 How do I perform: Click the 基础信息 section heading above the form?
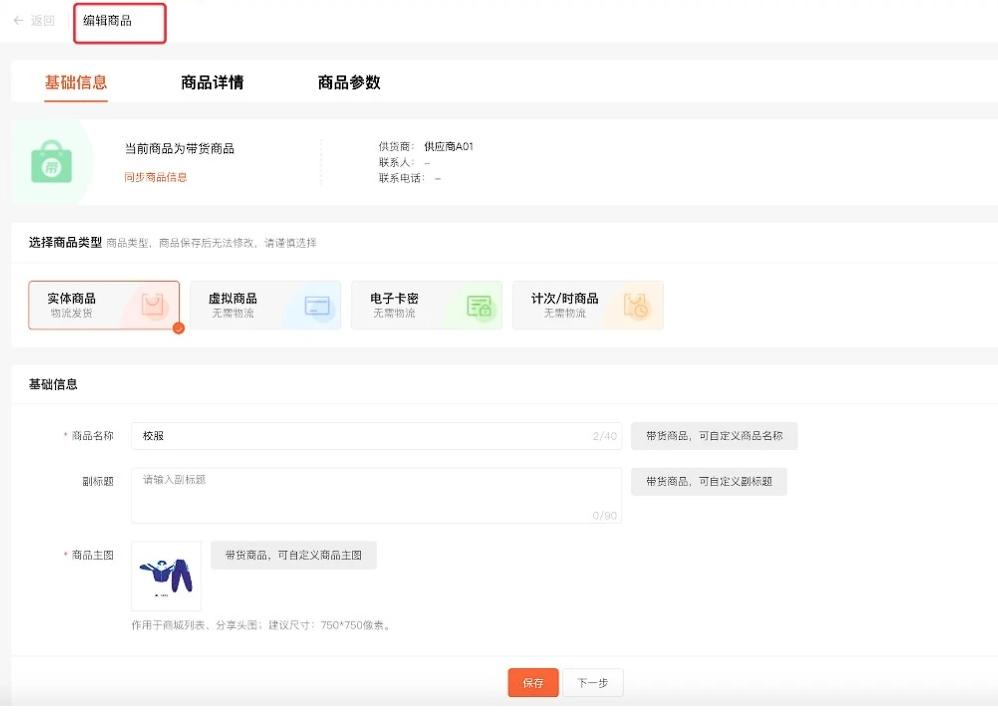53,384
